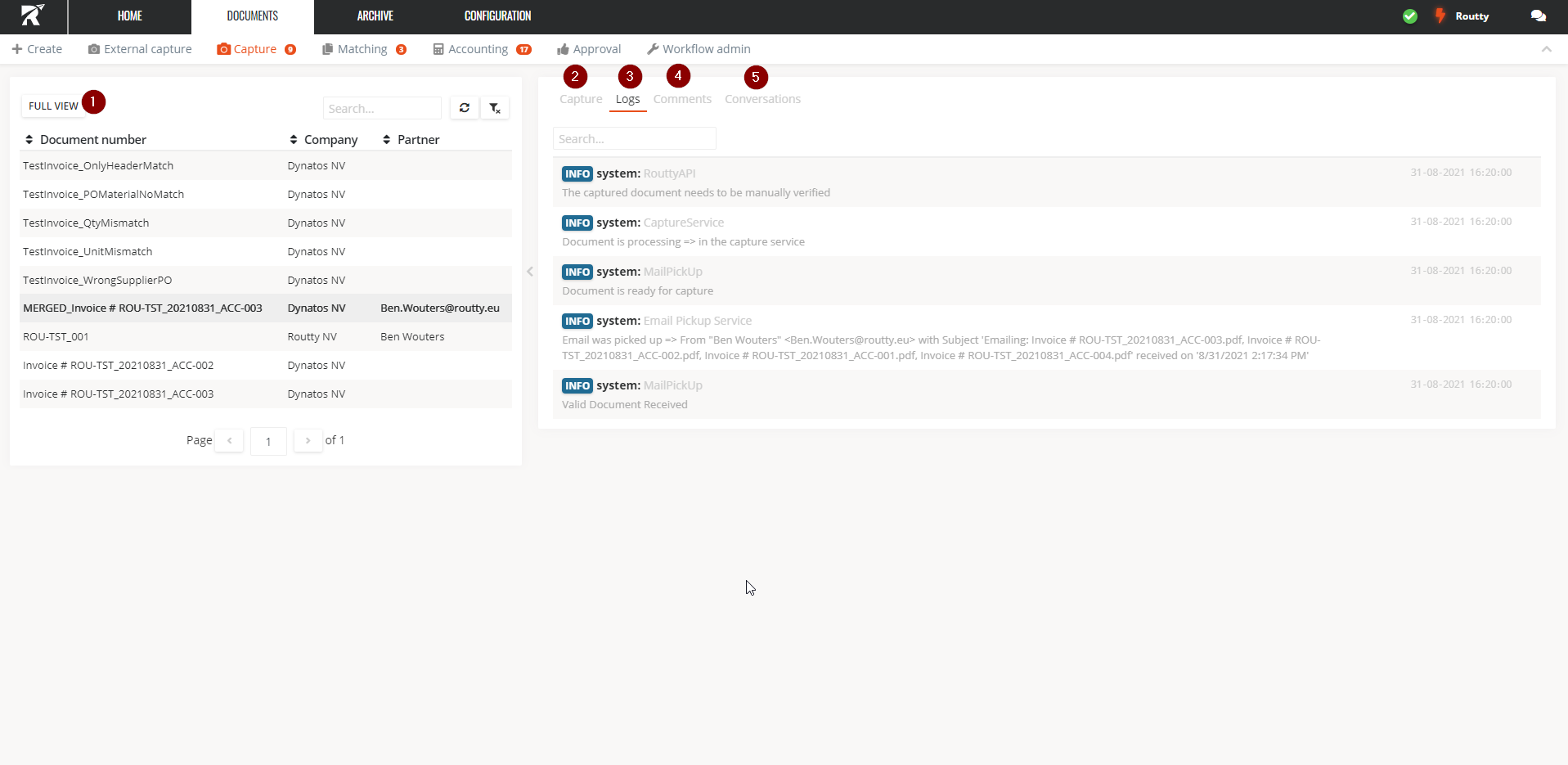Click the refresh list icon
The image size is (1568, 765).
coord(464,108)
